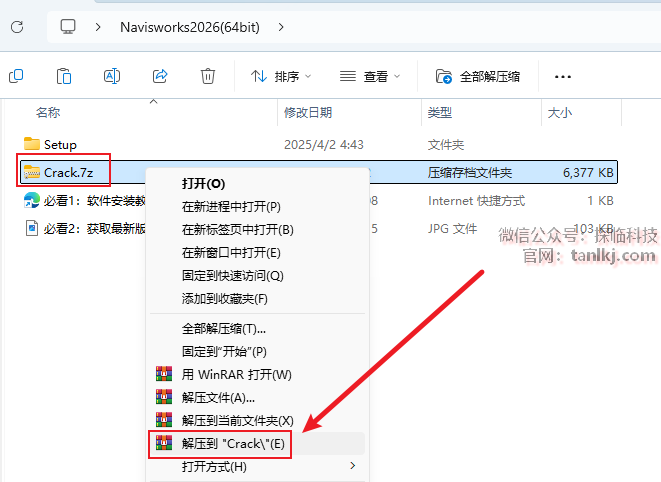661x482 pixels.
Task: Click the Delete trash icon
Action: 207,76
